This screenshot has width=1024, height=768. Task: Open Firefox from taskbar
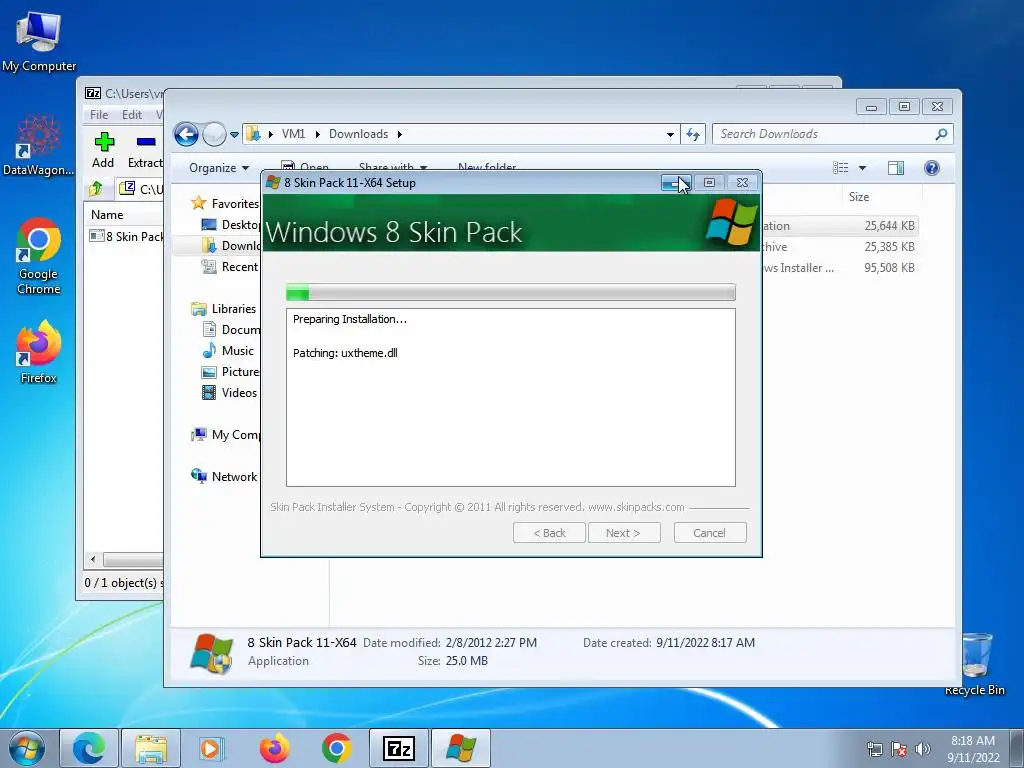pos(274,748)
